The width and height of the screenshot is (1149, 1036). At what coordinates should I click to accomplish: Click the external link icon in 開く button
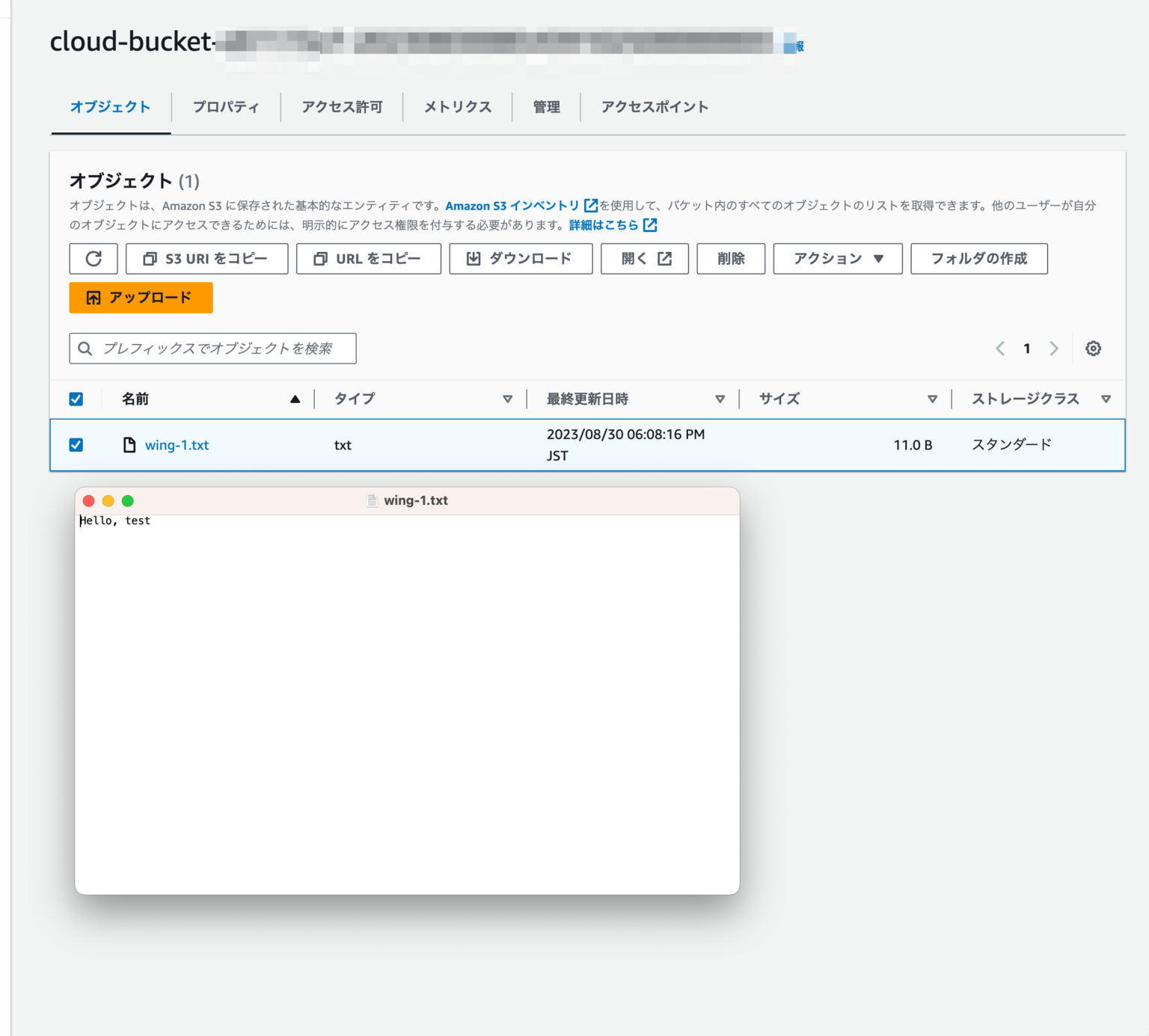click(x=664, y=258)
